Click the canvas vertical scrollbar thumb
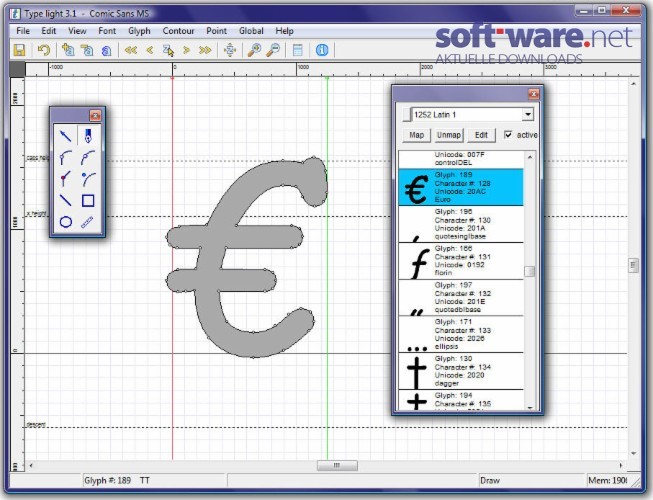Image resolution: width=653 pixels, height=500 pixels. coord(633,265)
